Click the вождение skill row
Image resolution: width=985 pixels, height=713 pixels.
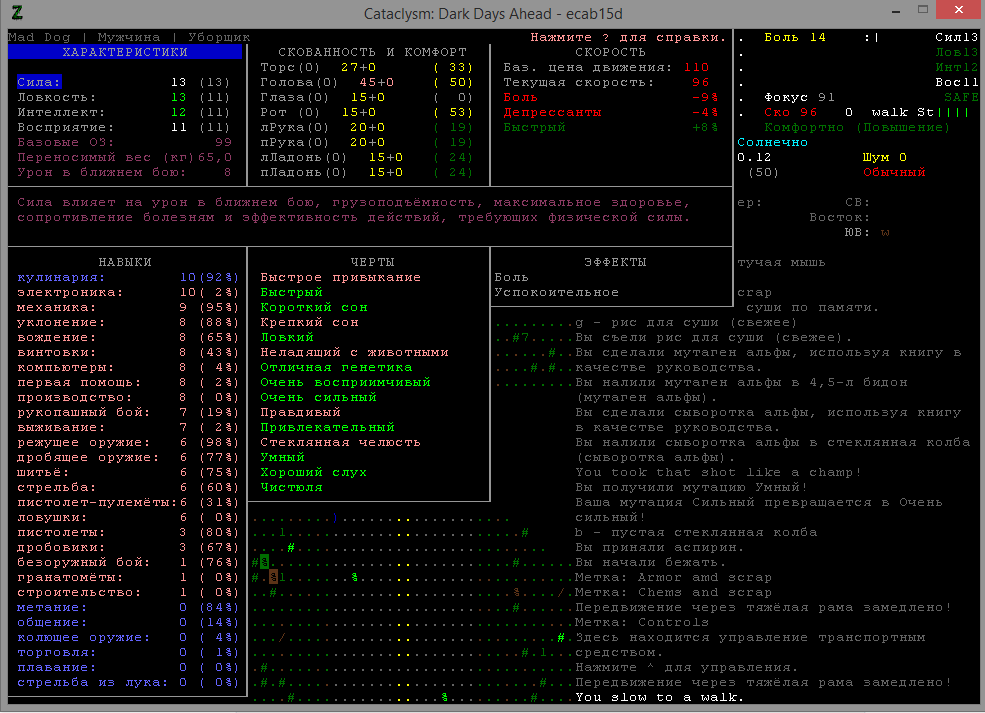(128, 337)
